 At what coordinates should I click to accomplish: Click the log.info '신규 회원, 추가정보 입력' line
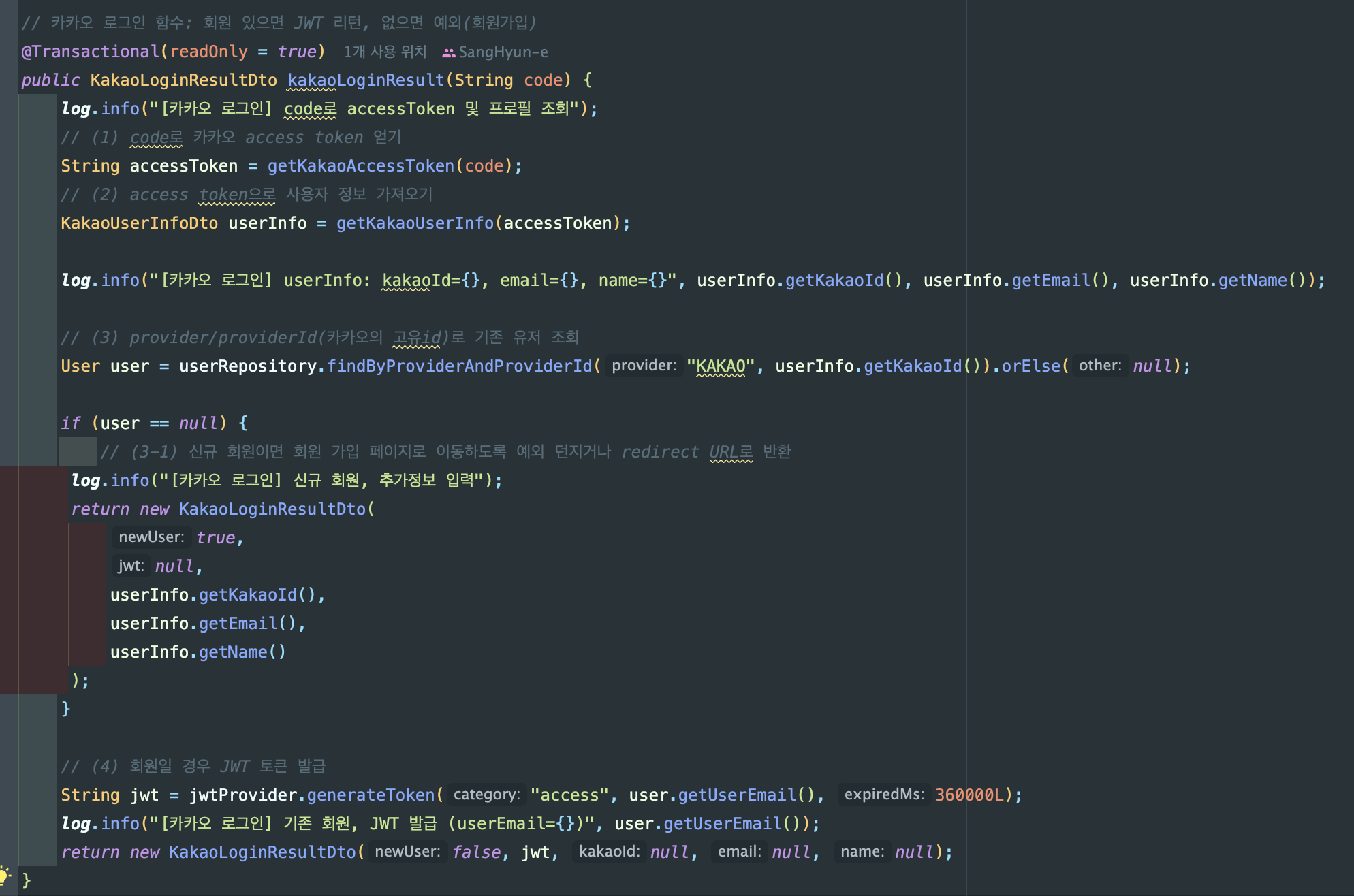click(287, 481)
